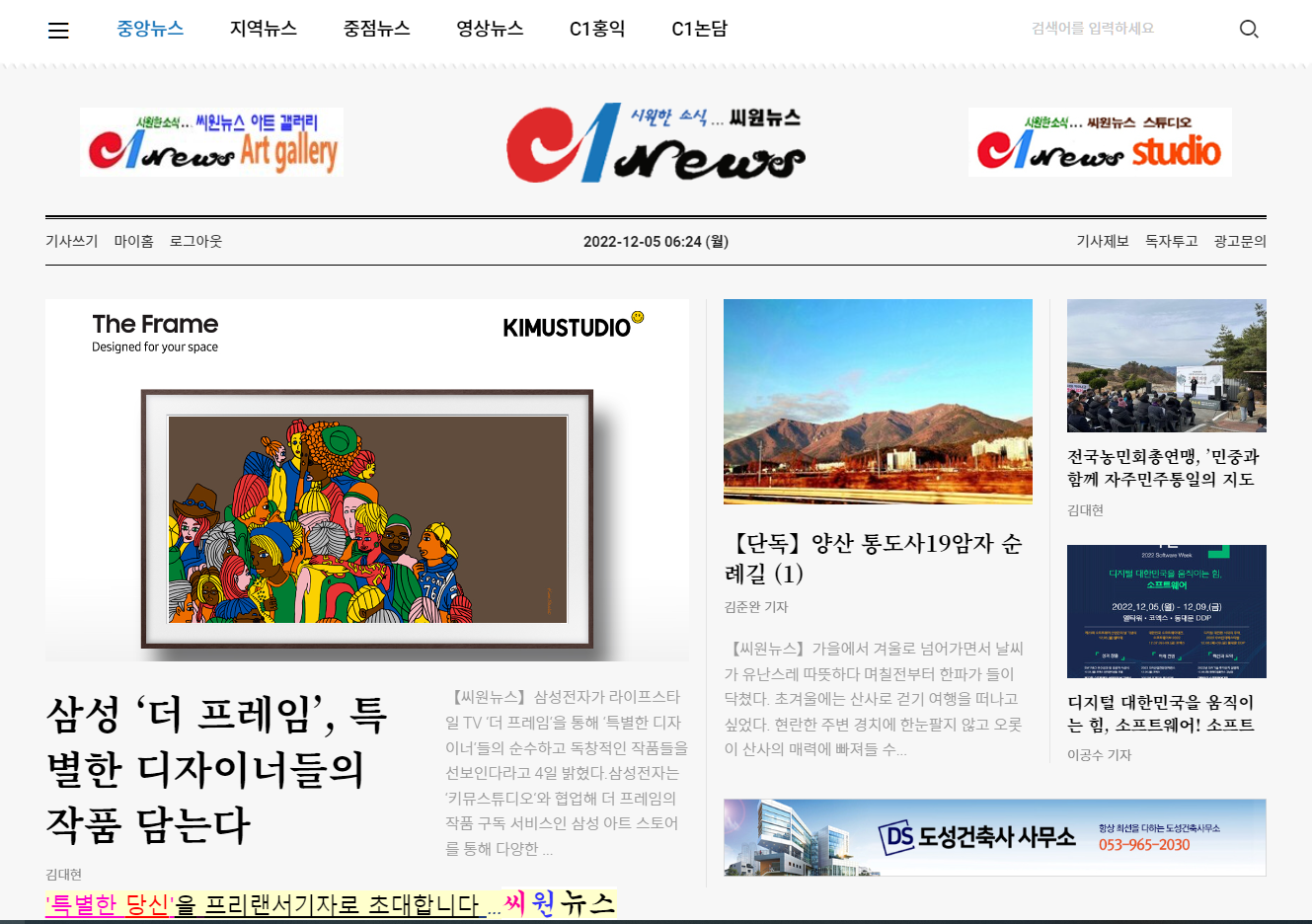Open the 광고문의 link
Screen dimensions: 1312x924
pos(1240,241)
